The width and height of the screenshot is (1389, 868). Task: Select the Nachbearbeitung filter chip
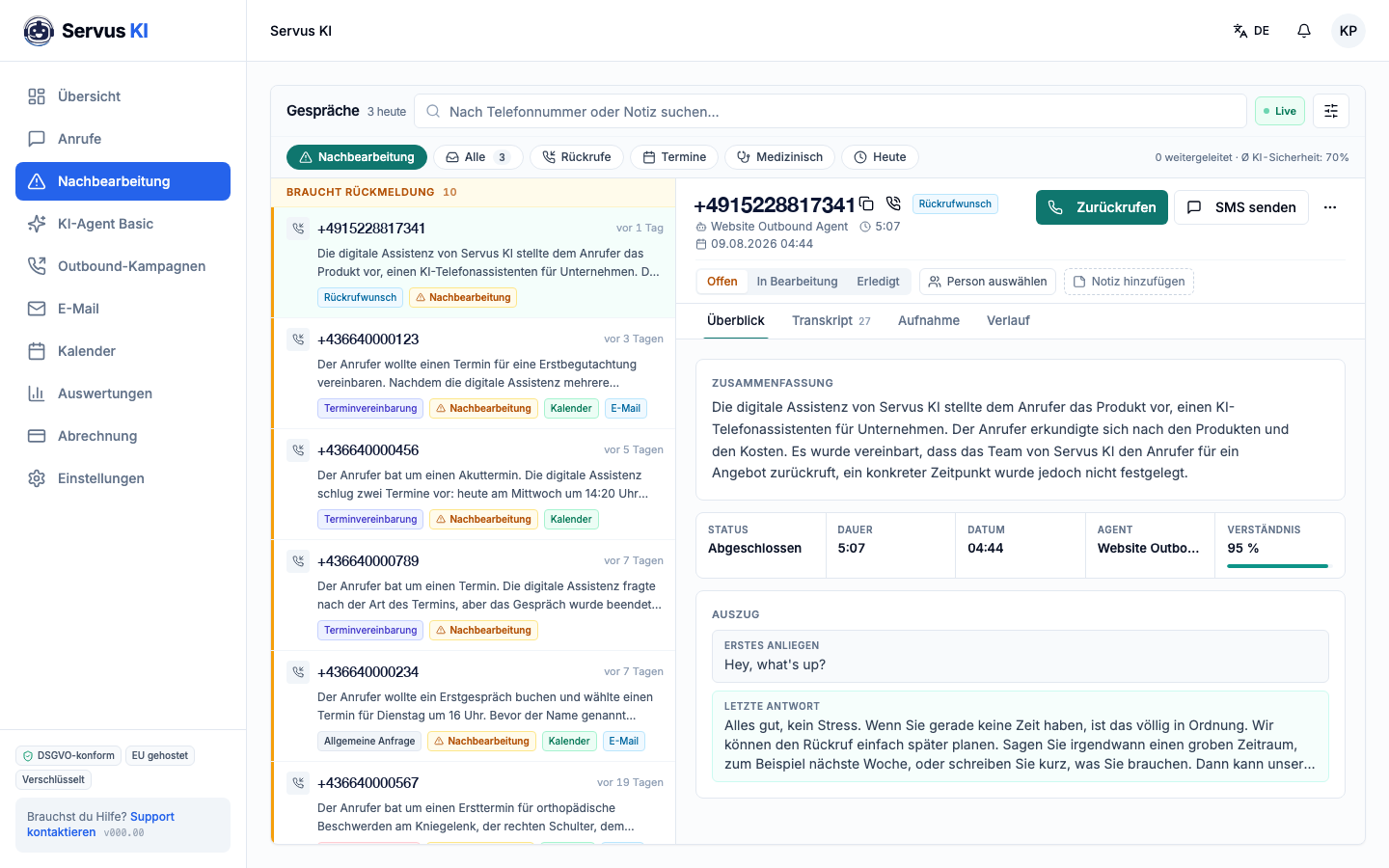(x=357, y=157)
